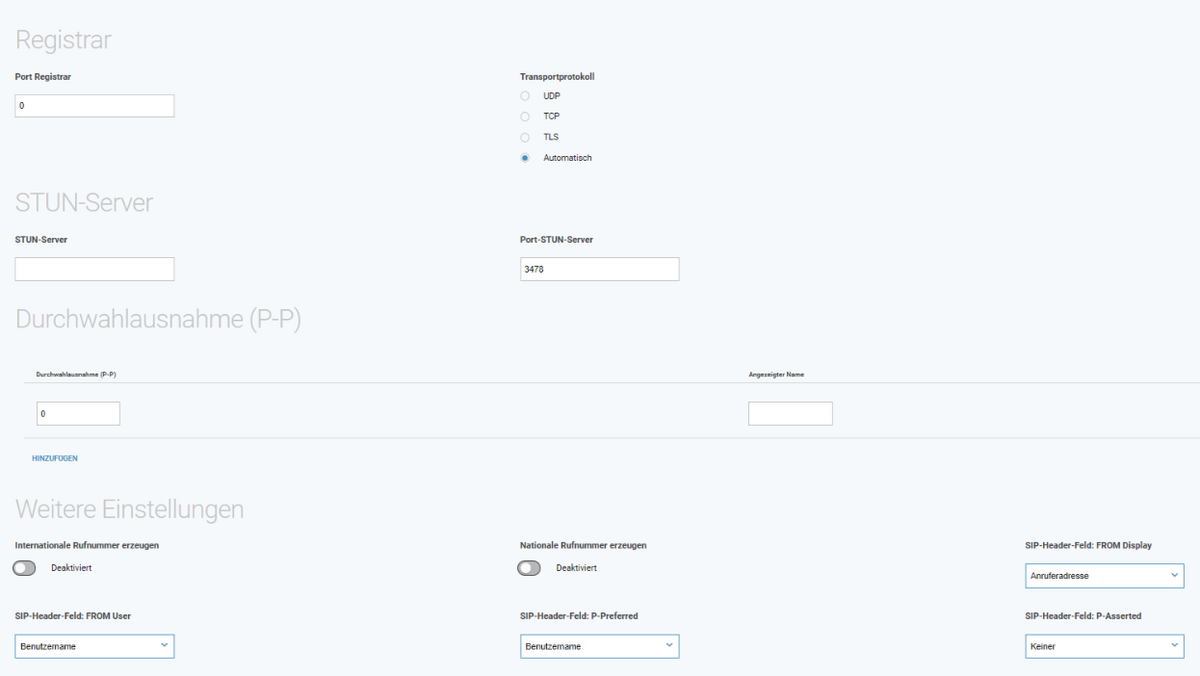Click the chevron arrow in FROM User dropdown
The image size is (1200, 676).
click(164, 646)
